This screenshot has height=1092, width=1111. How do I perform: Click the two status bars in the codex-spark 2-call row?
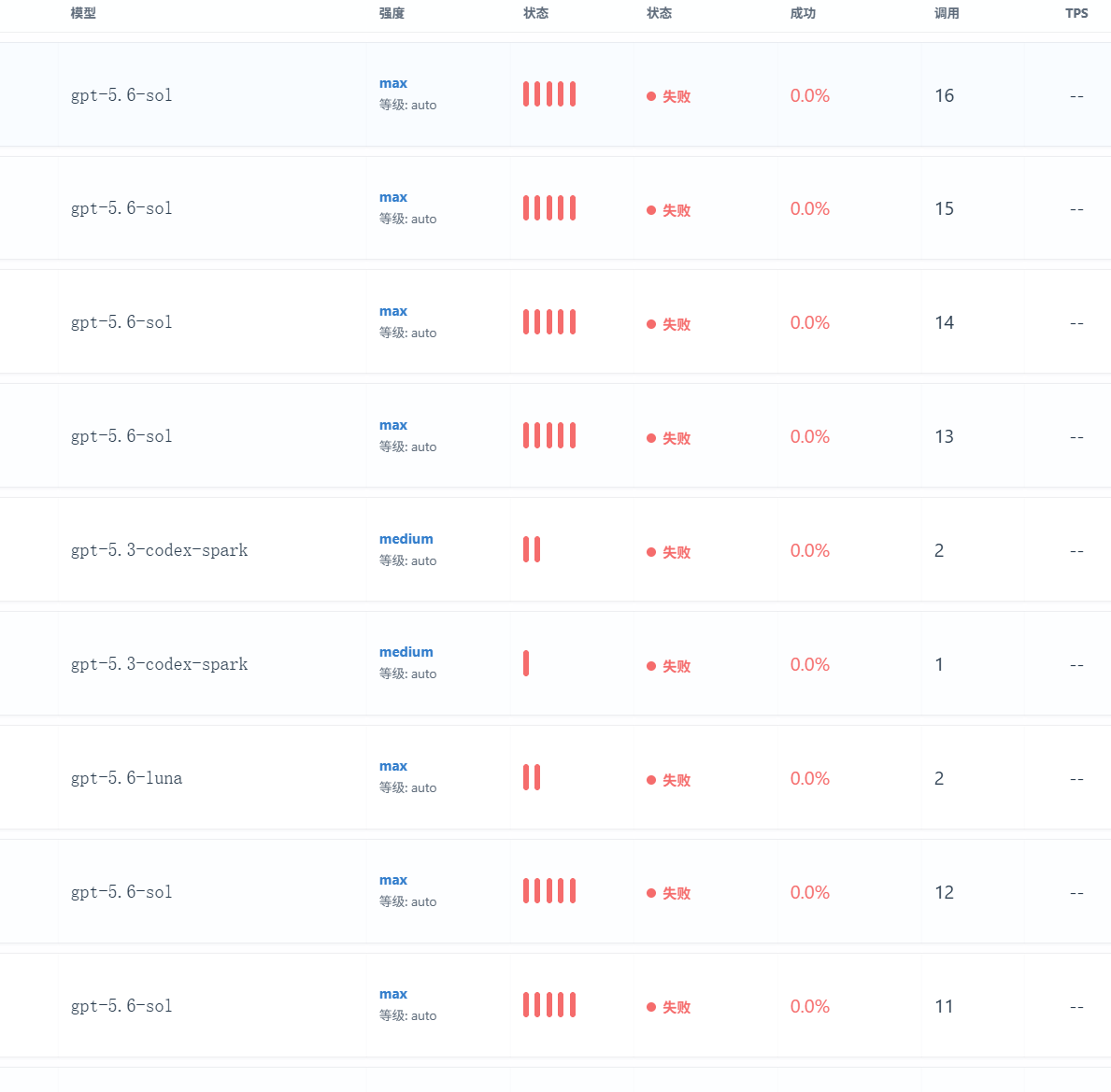point(532,549)
